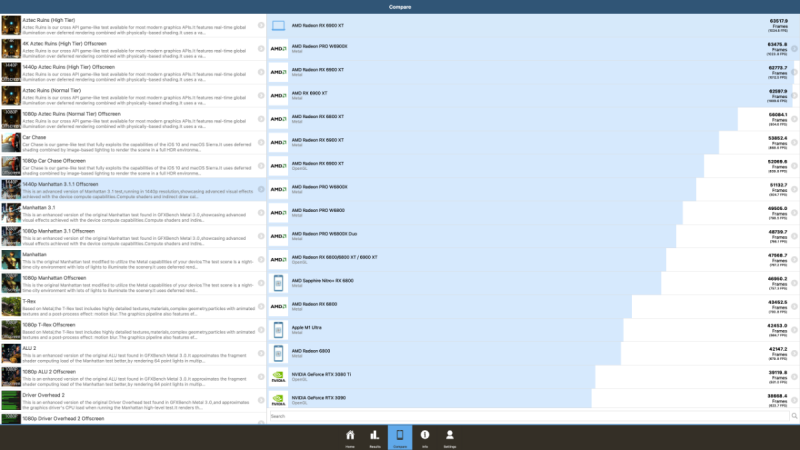Click the 'NVIDIA GeForce RTX 3090' device name
Screen dimensions: 800x450
pos(318,397)
